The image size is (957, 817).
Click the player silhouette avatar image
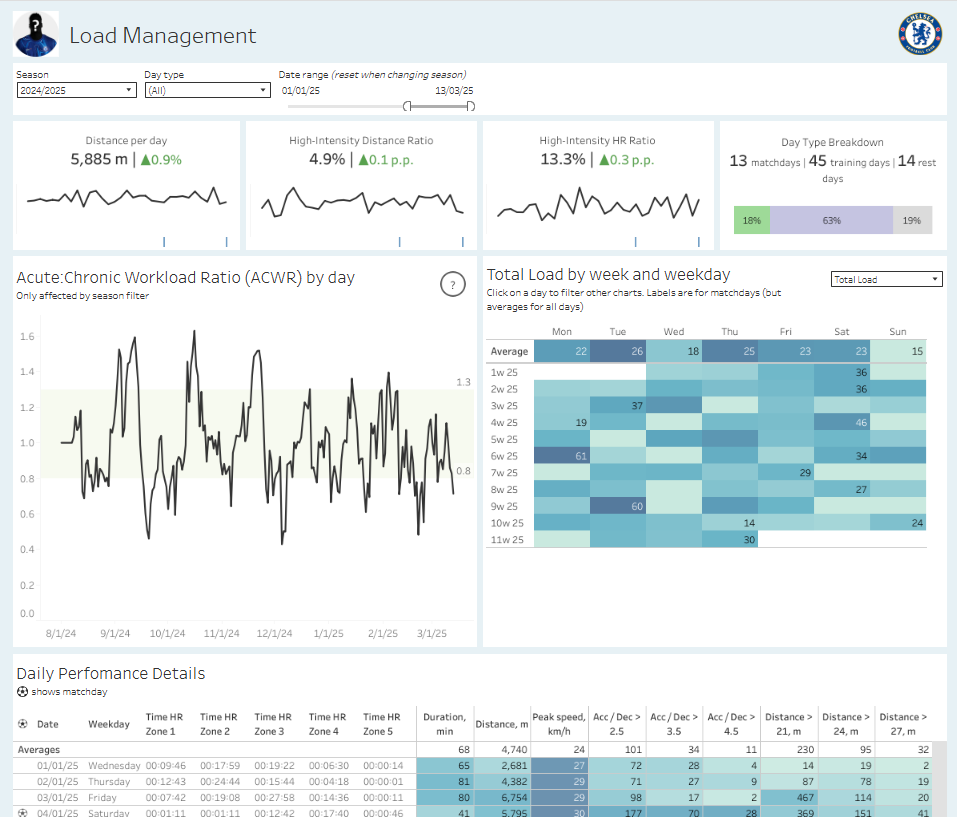[36, 34]
